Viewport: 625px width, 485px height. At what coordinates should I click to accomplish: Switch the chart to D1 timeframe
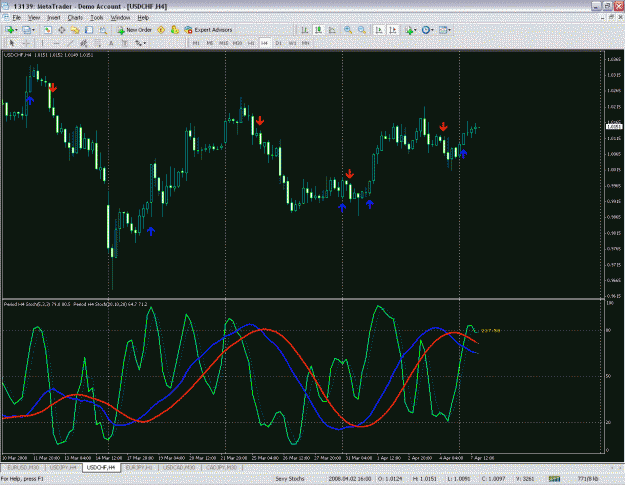point(278,43)
